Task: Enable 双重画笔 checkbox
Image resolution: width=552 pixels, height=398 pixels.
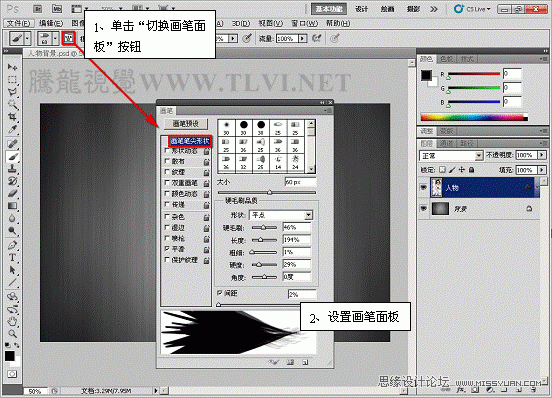Action: tap(167, 183)
